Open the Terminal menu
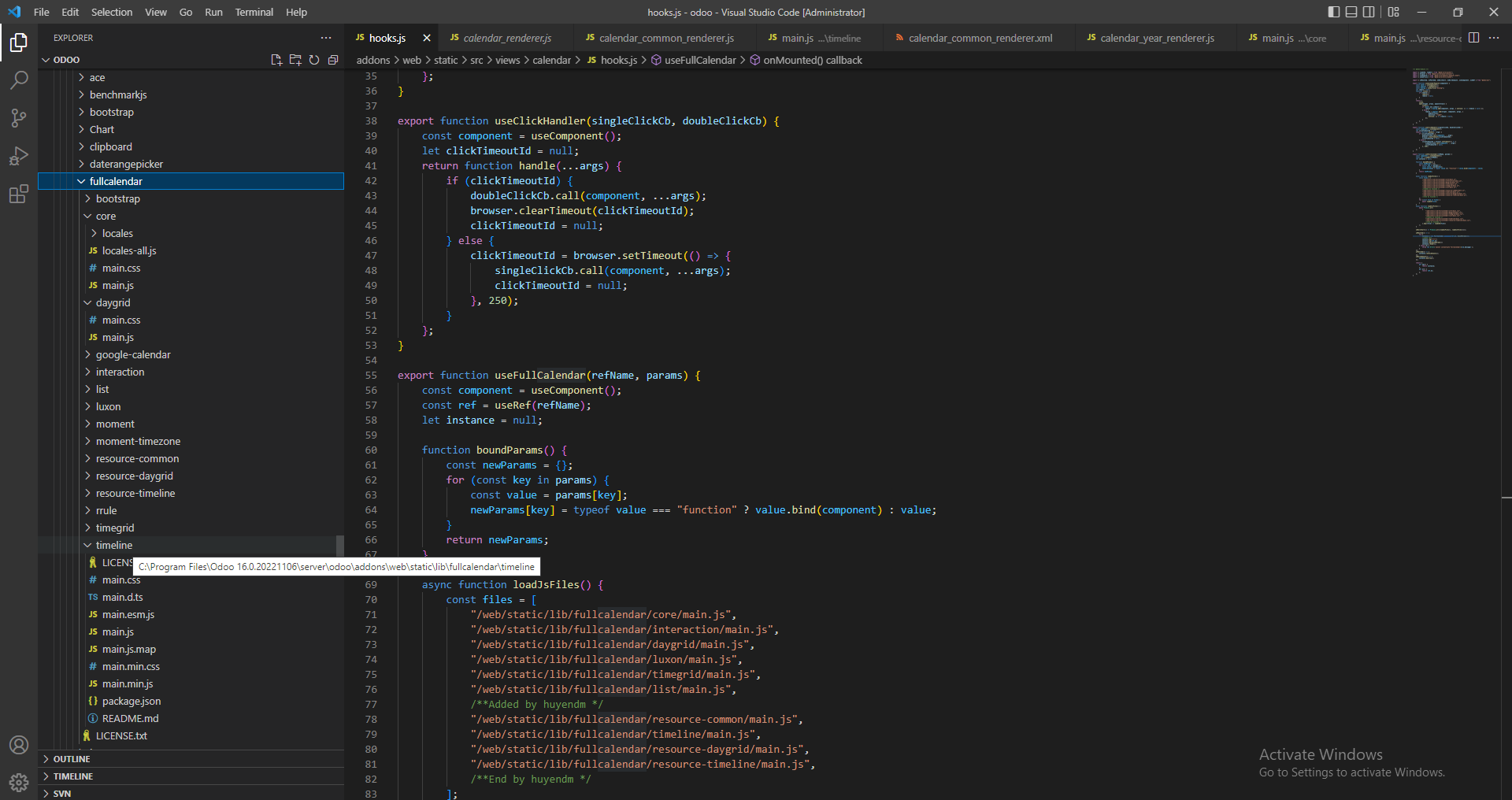The image size is (1512, 800). 254,12
